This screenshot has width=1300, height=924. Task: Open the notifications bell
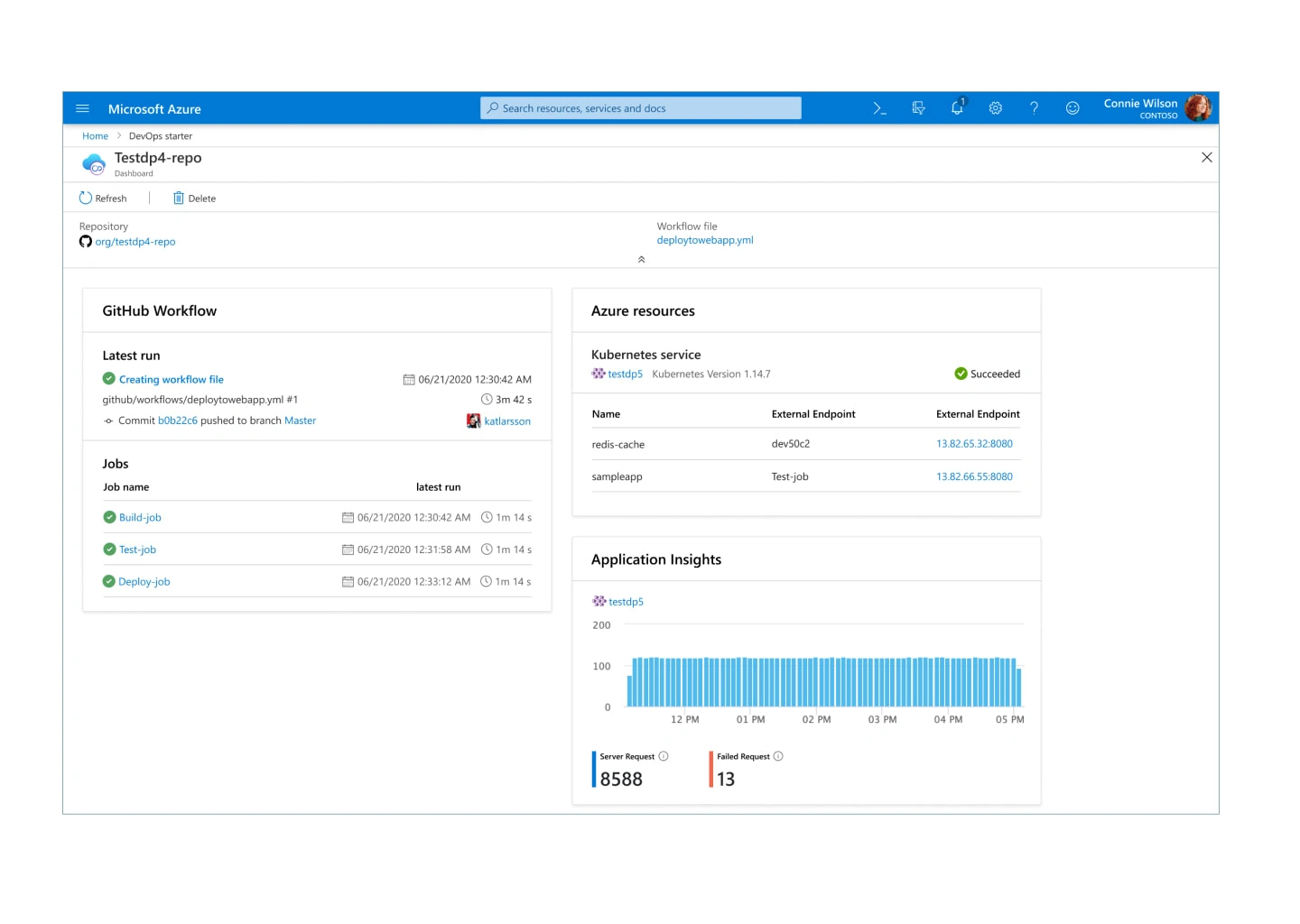[x=957, y=107]
